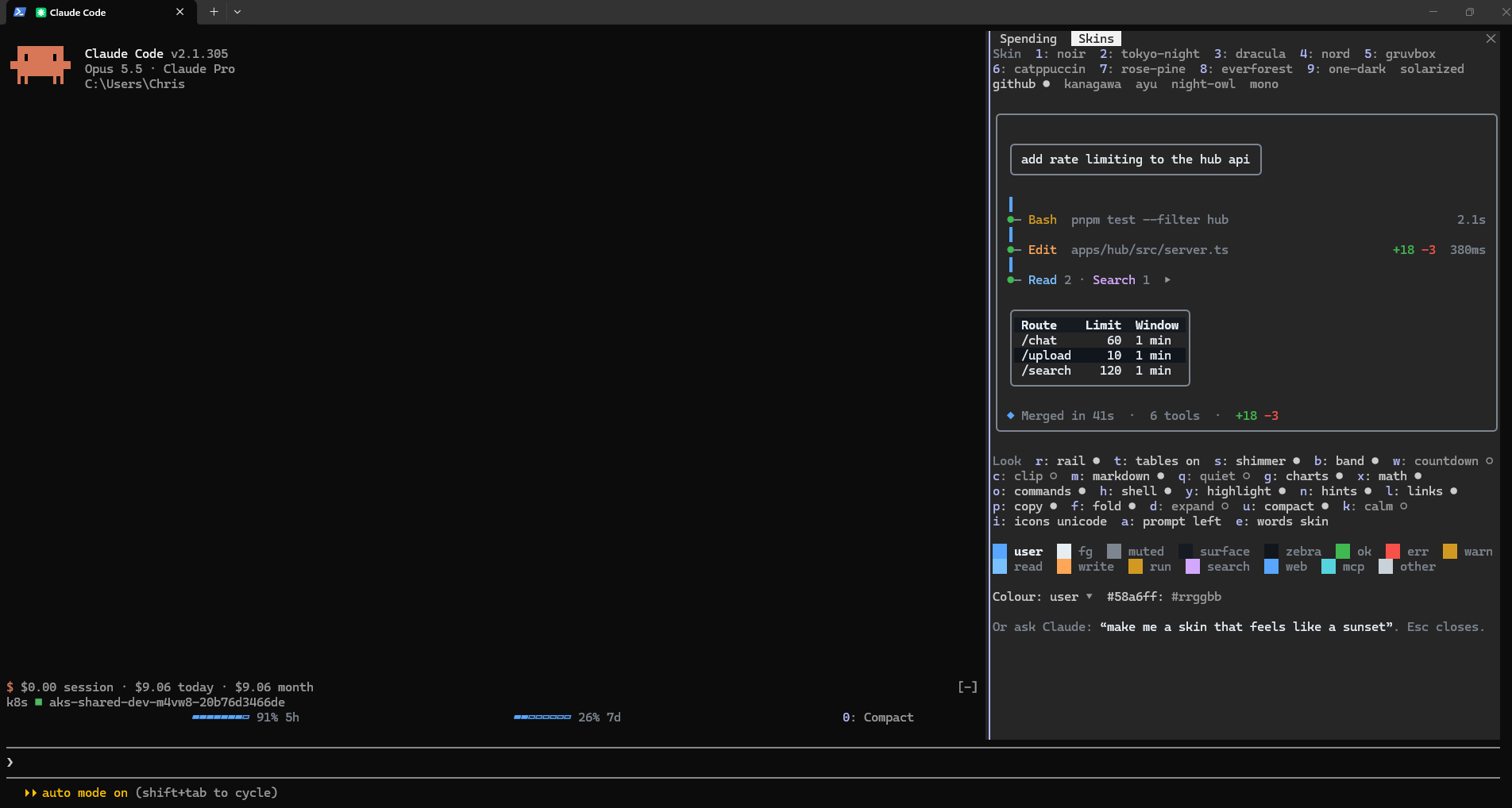
Task: Collapse the status panel with [-] button
Action: pyautogui.click(x=967, y=687)
